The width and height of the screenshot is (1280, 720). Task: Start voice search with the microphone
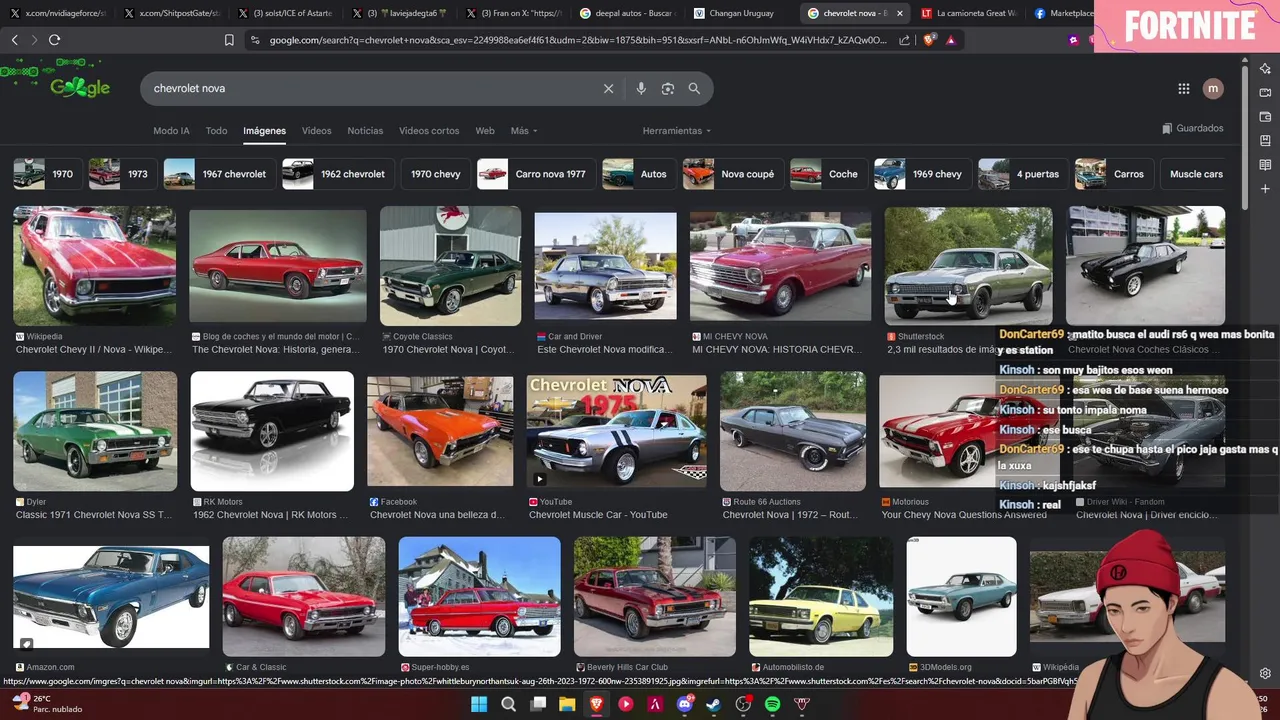(x=641, y=88)
